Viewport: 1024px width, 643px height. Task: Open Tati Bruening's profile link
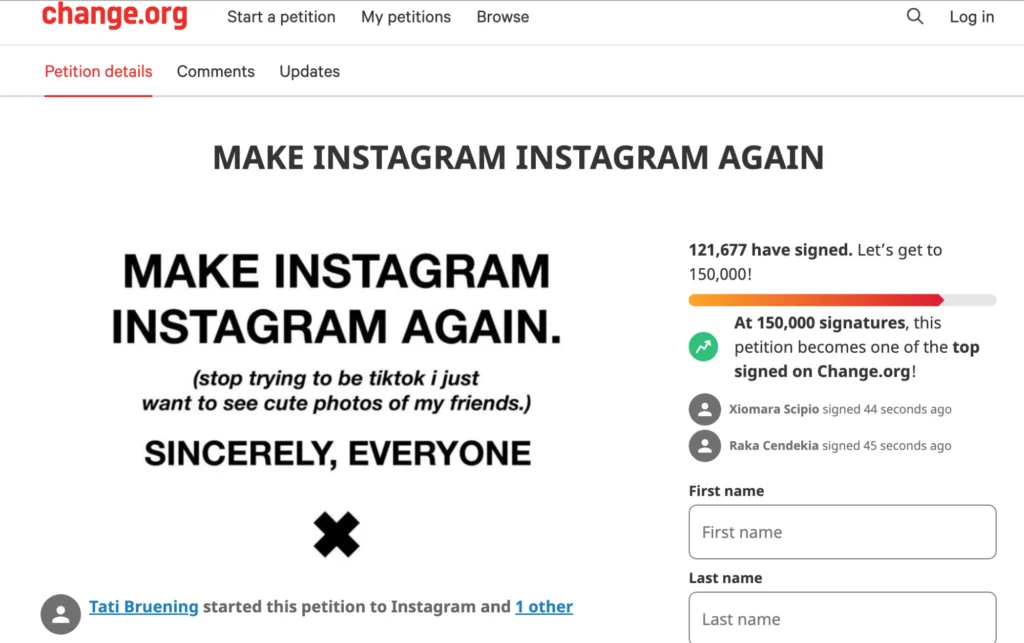pyautogui.click(x=144, y=606)
